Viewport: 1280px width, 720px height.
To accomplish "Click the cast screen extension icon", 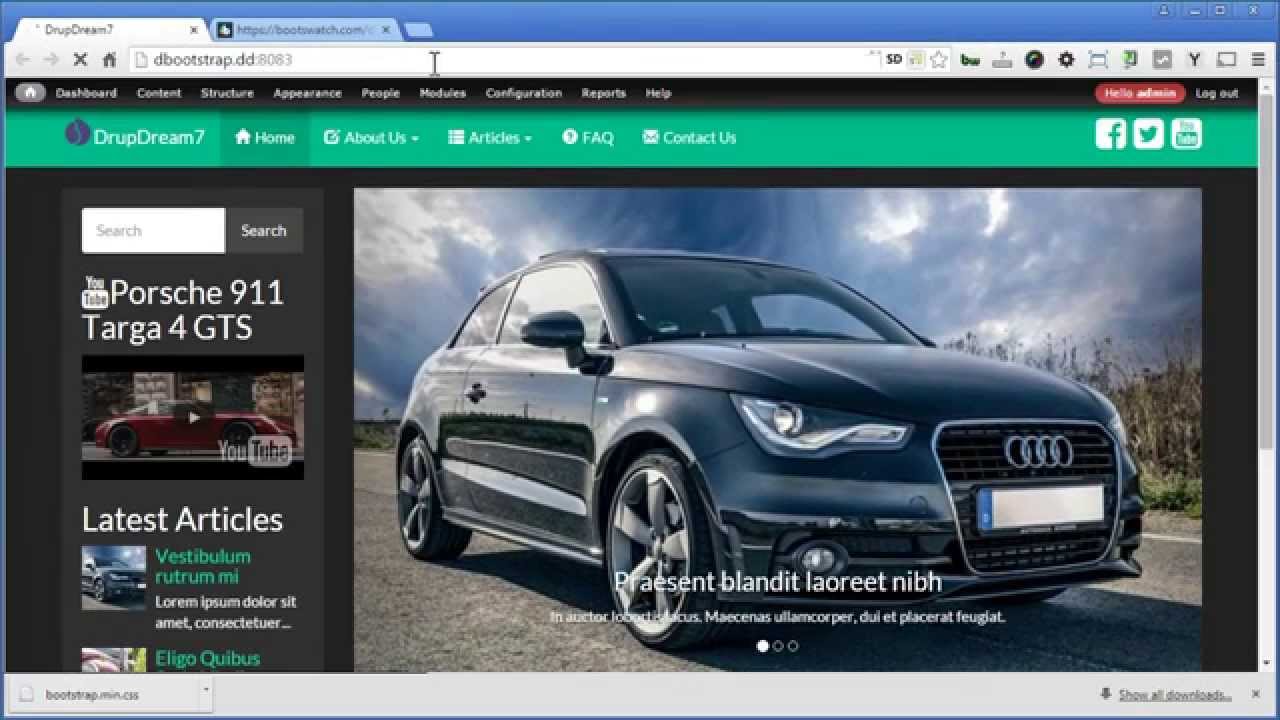I will (1227, 60).
